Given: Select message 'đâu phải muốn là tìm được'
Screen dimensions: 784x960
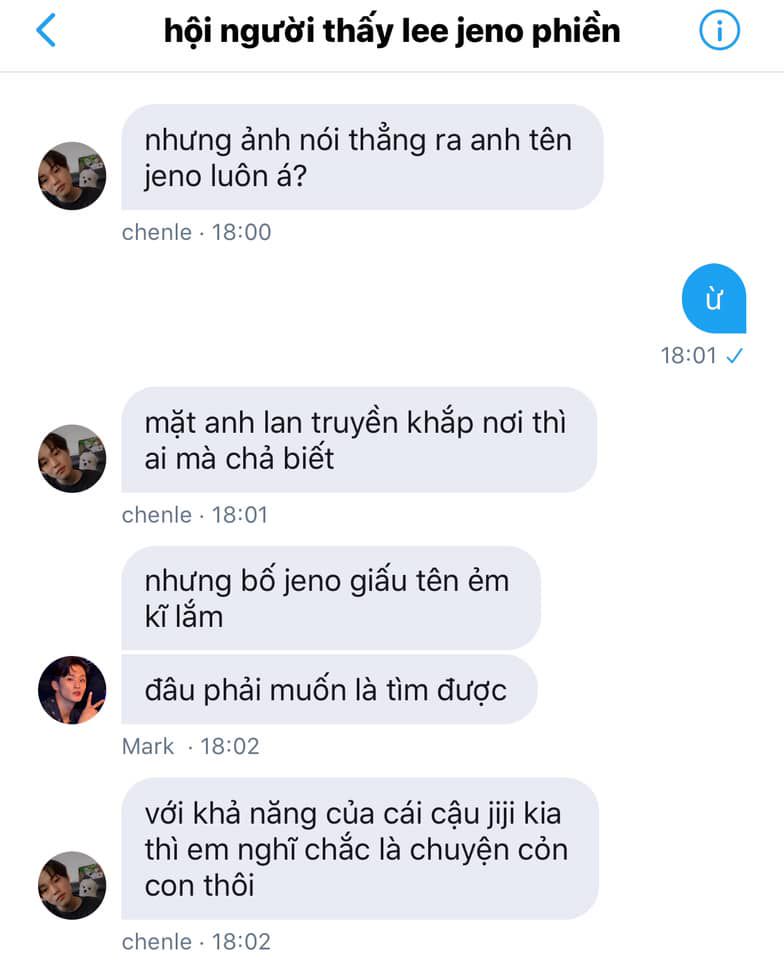Looking at the screenshot, I should [x=329, y=689].
